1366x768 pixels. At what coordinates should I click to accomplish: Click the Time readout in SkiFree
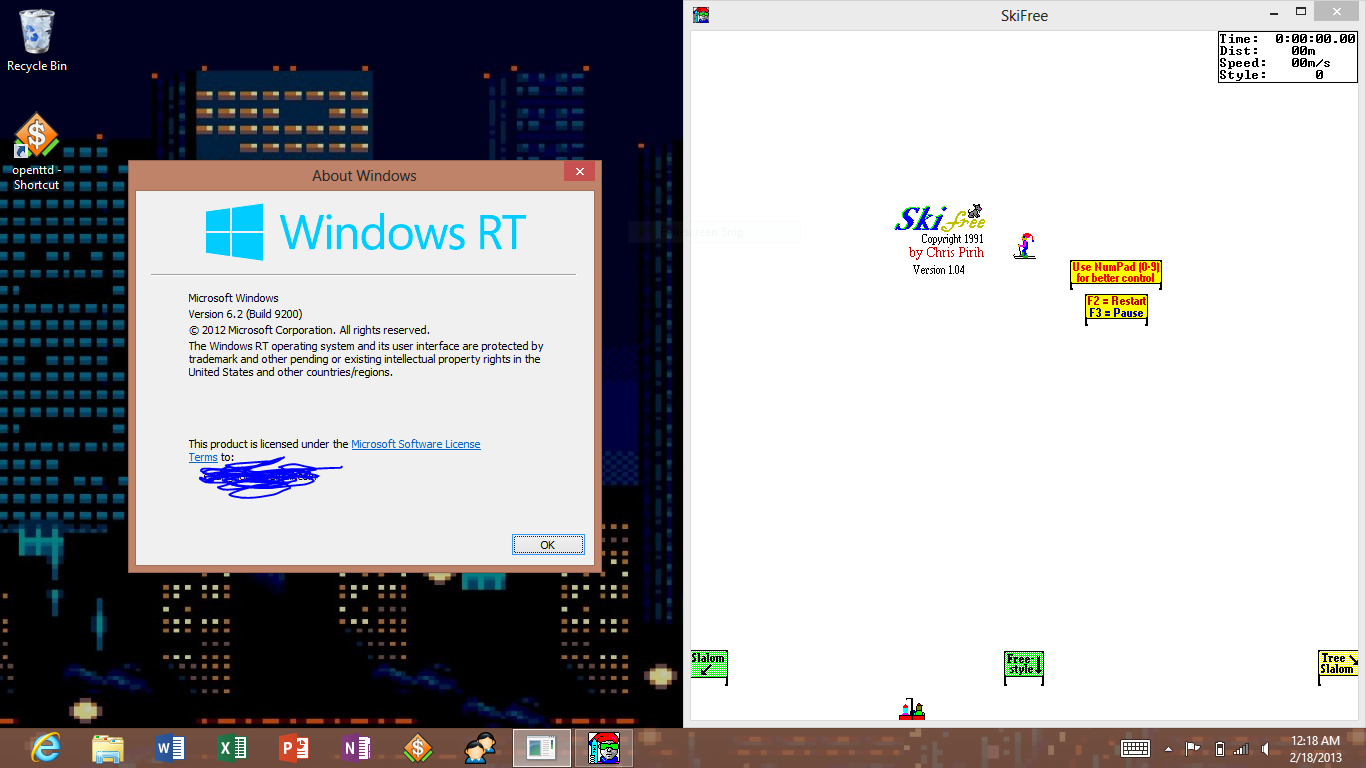point(1288,39)
